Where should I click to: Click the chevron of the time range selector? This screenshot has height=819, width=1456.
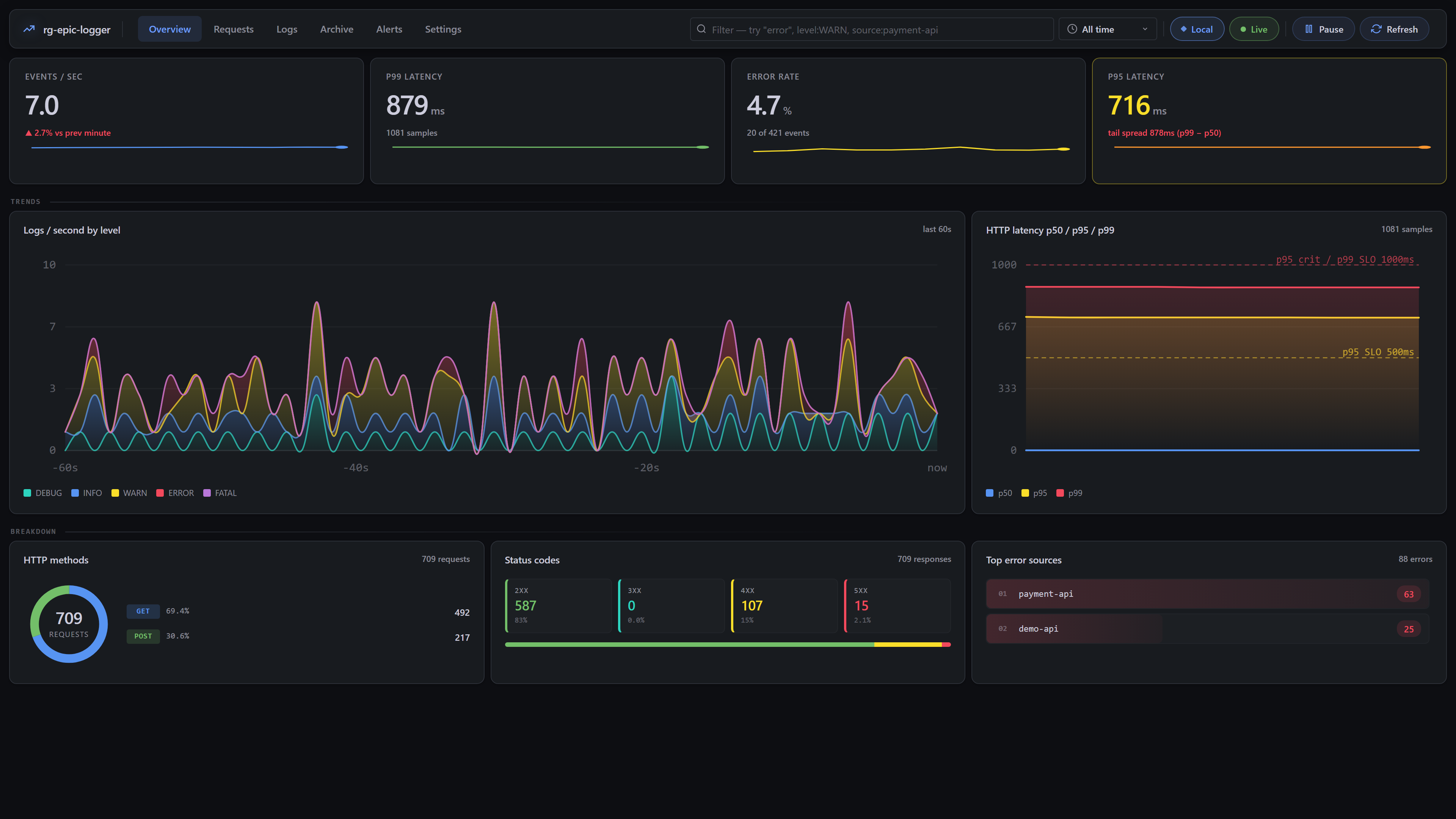click(1145, 29)
